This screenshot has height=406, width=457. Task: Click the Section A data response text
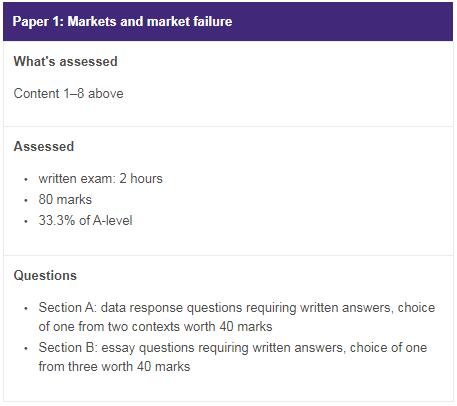pos(237,317)
